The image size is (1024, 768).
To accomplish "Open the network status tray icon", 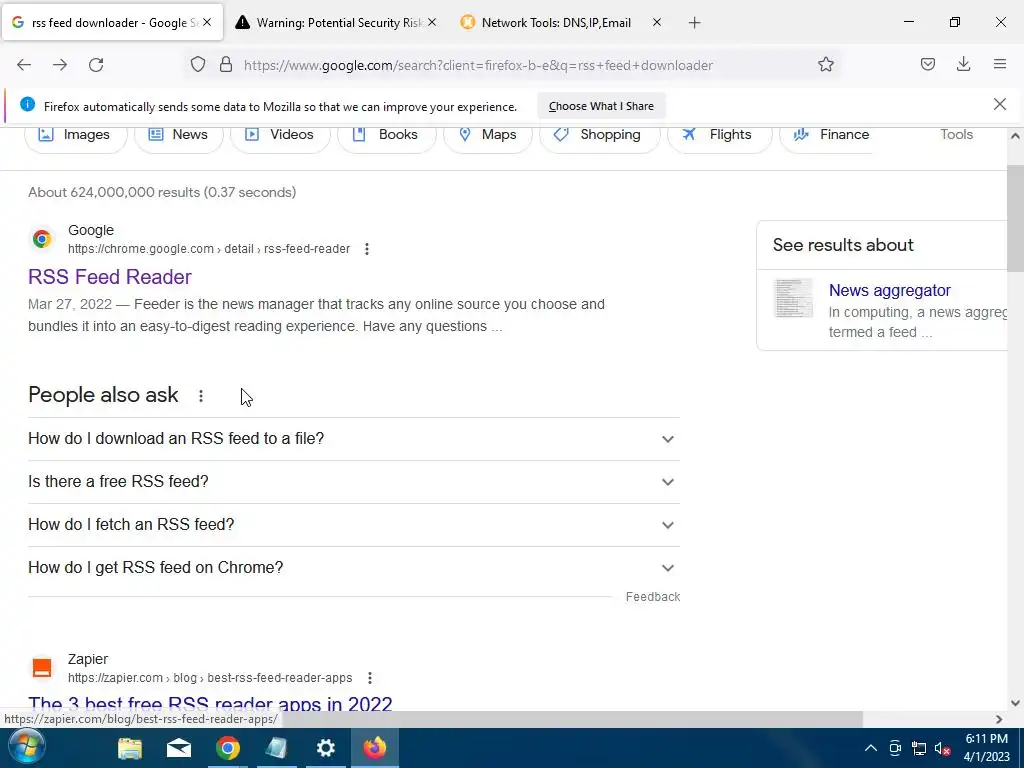I will pos(919,748).
